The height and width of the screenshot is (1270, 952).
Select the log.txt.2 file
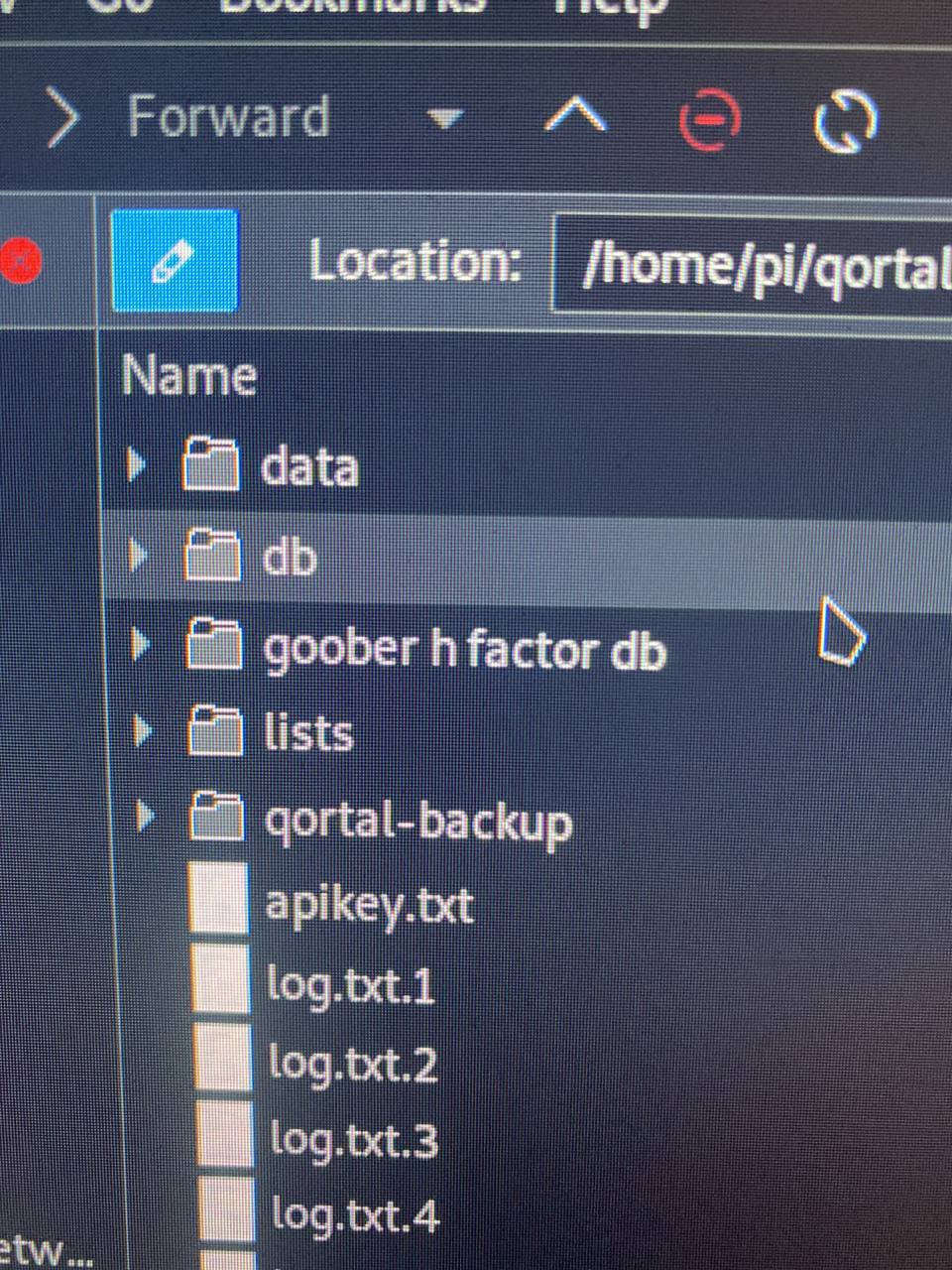352,1064
